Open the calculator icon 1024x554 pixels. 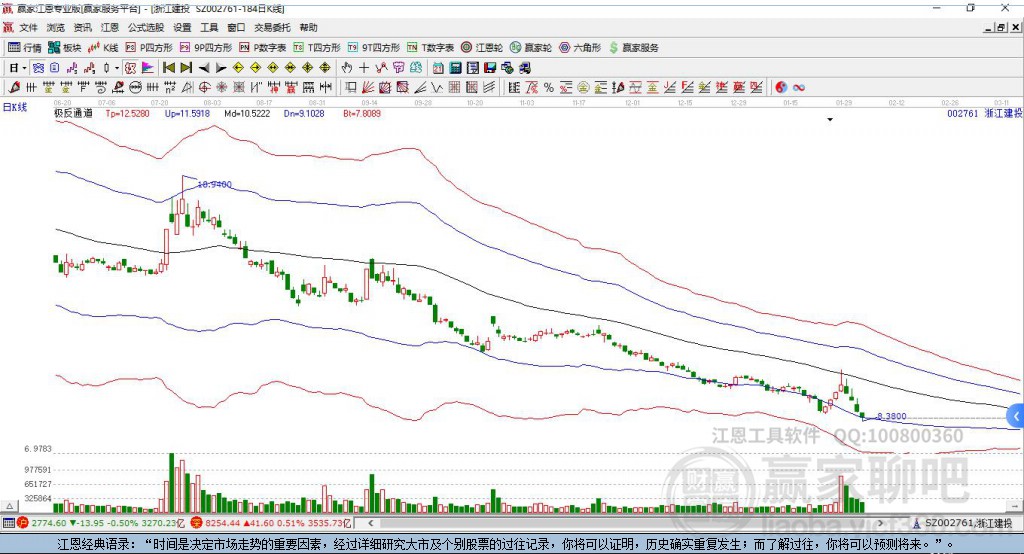tap(455, 68)
